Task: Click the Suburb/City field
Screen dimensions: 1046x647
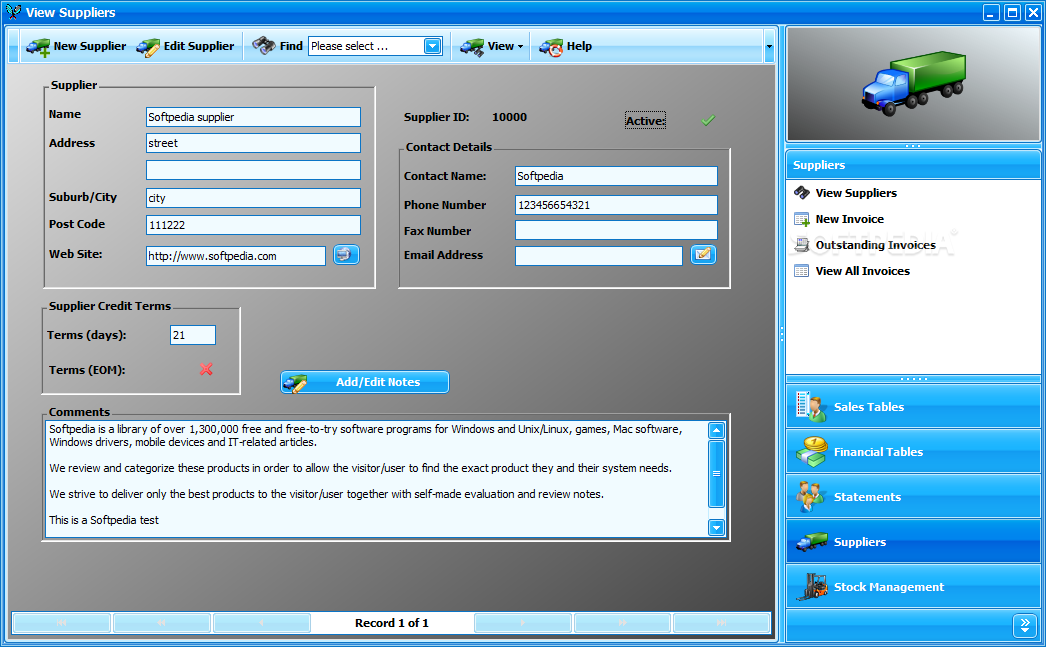Action: 253,197
